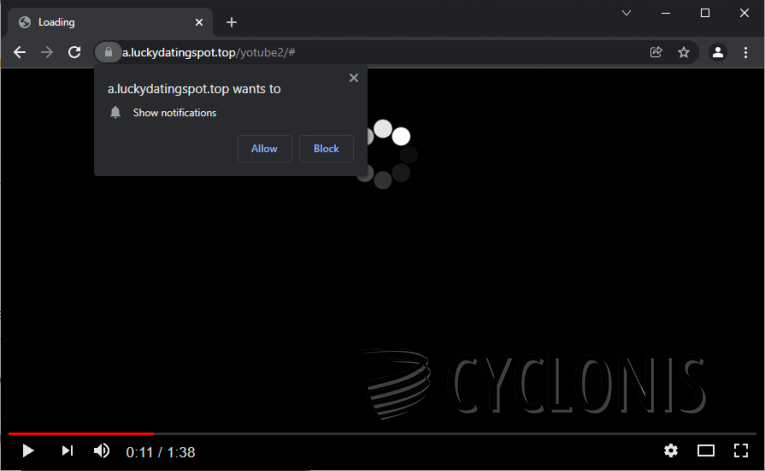Enter fullscreen video mode

coord(741,451)
